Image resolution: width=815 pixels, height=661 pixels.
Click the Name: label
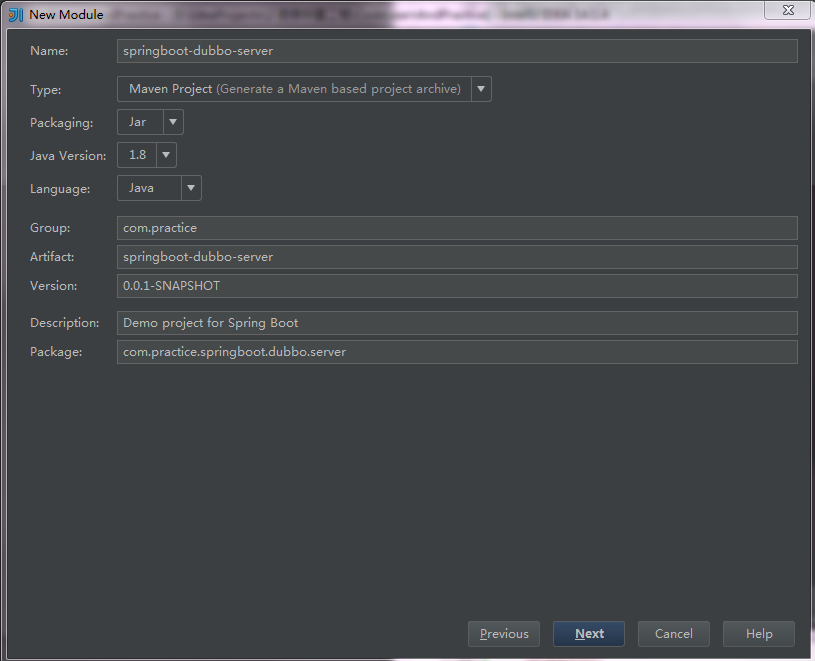[49, 51]
